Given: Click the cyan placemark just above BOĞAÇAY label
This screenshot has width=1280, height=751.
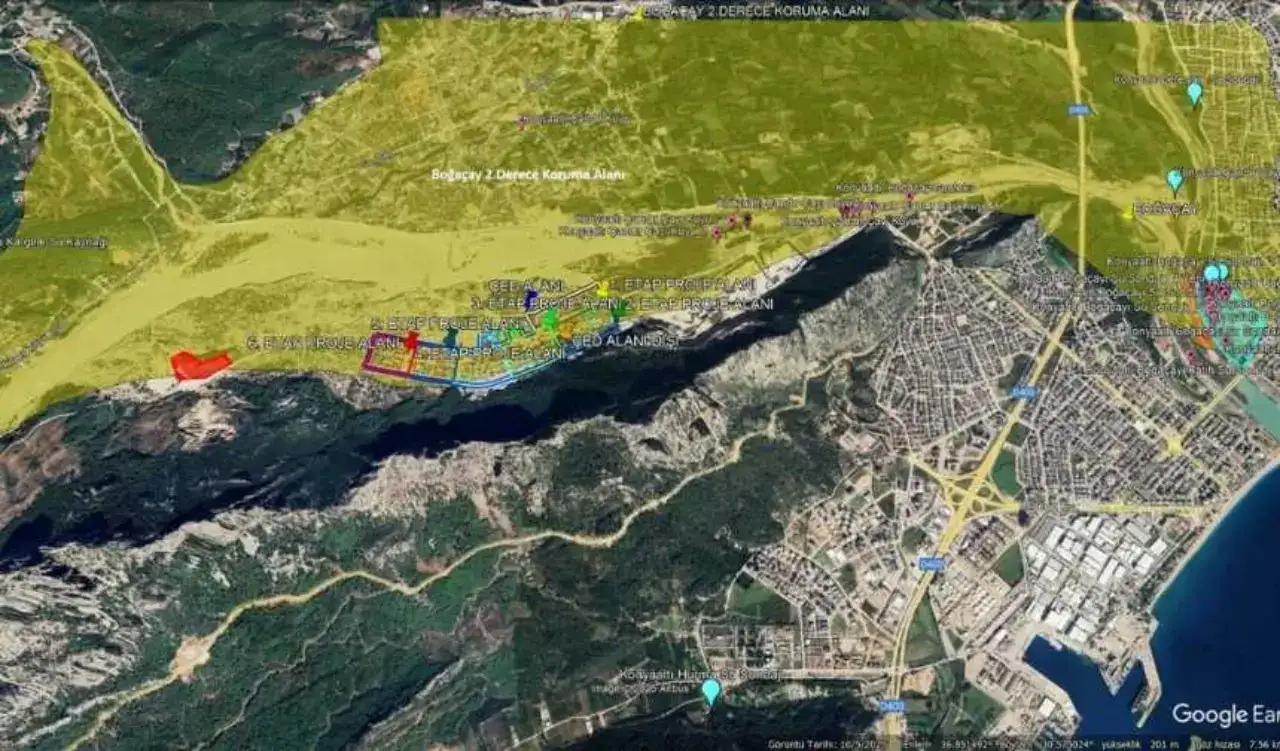Looking at the screenshot, I should pyautogui.click(x=1175, y=180).
